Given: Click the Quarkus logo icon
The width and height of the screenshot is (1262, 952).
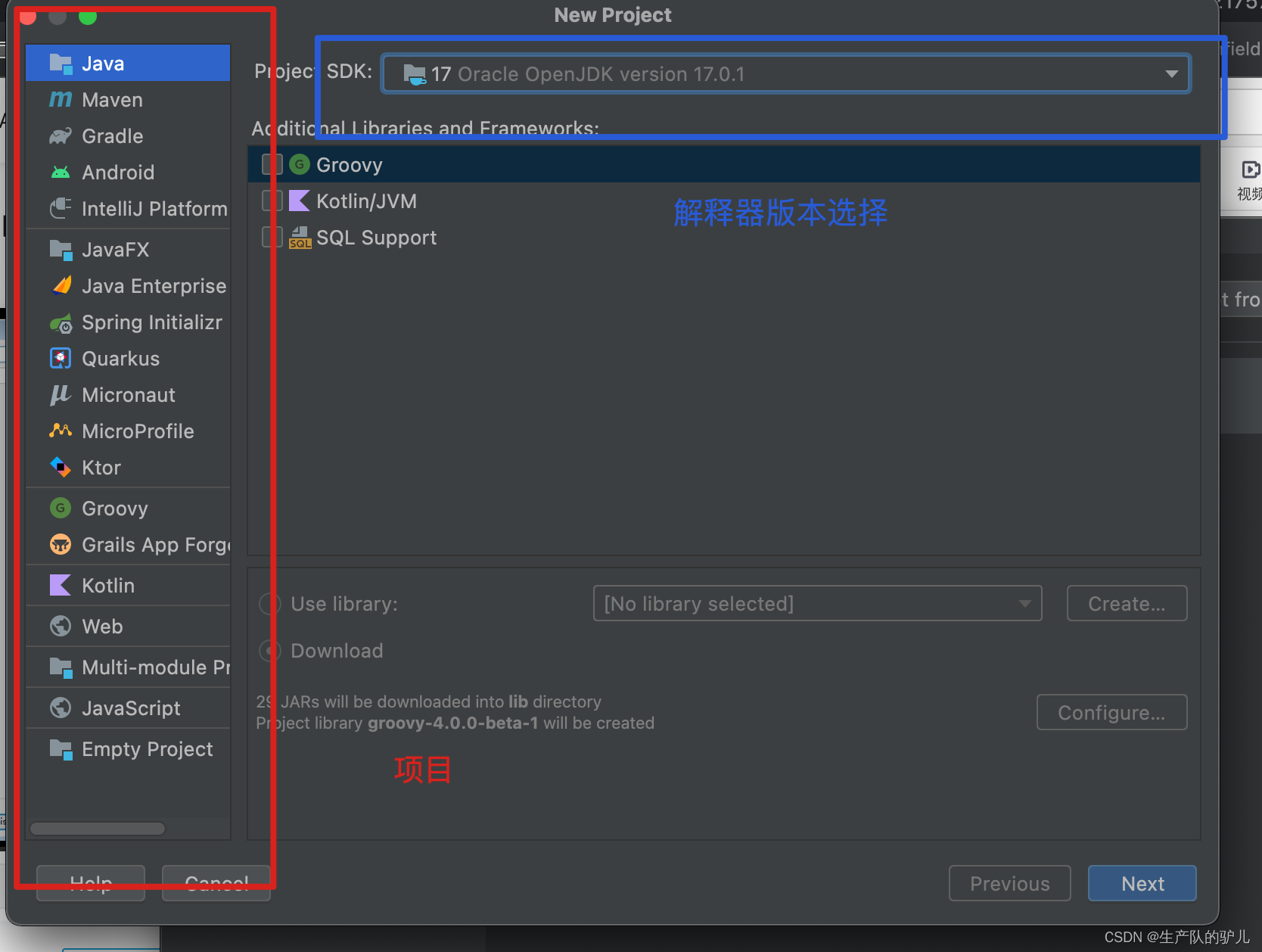Looking at the screenshot, I should click(61, 358).
